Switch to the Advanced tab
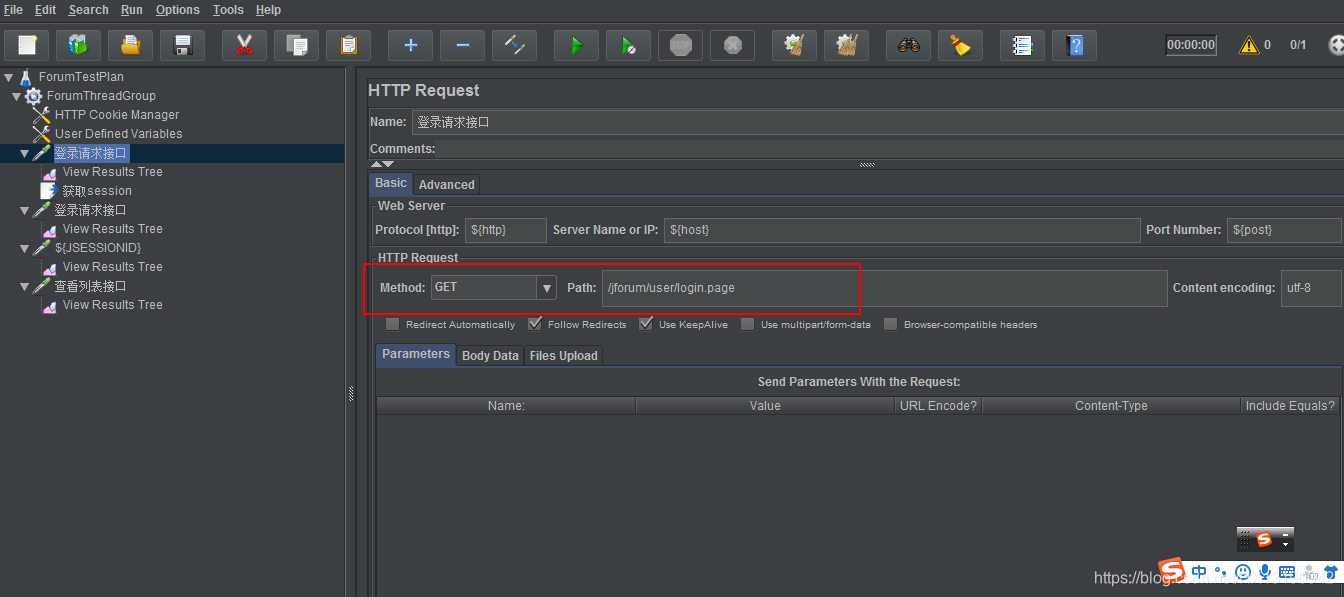Image resolution: width=1344 pixels, height=597 pixels. pyautogui.click(x=447, y=185)
